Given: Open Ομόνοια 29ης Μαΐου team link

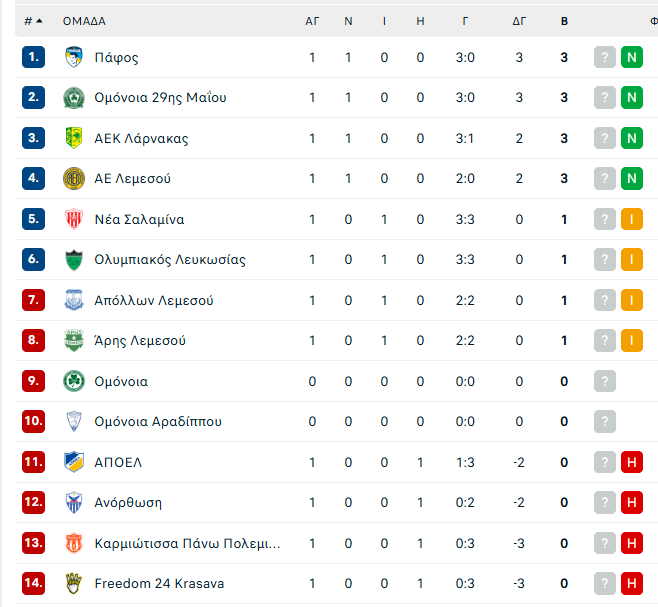Looking at the screenshot, I should pyautogui.click(x=160, y=97).
